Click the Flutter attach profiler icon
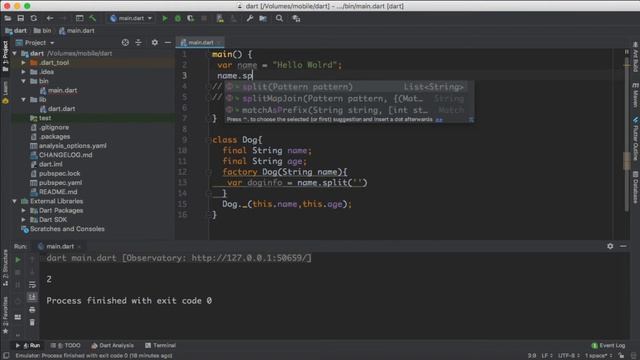This screenshot has width=640, height=360. [x=220, y=18]
